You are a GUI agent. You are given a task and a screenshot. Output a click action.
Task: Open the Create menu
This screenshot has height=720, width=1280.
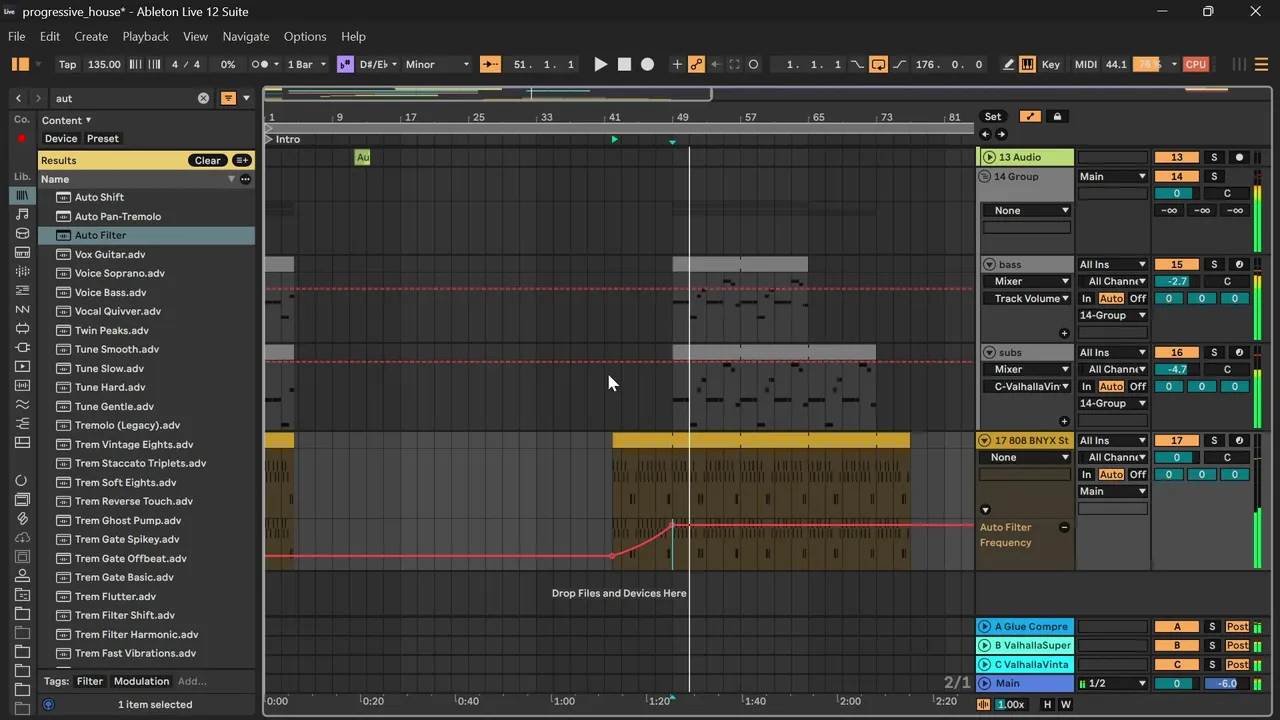(x=91, y=36)
